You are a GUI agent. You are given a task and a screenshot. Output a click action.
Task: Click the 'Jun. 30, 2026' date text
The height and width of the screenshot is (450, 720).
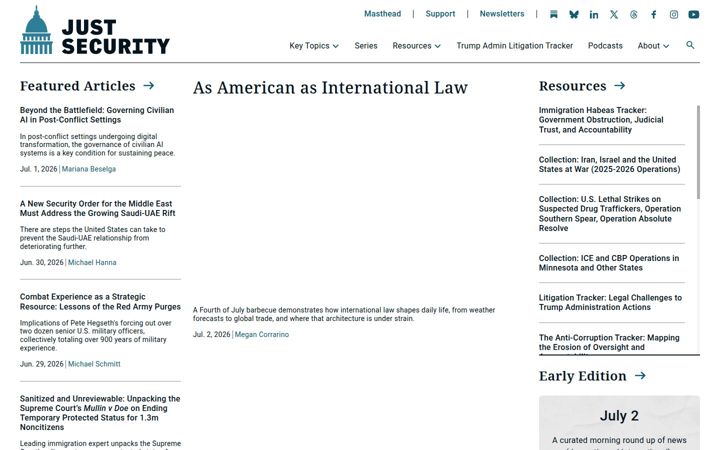coord(41,263)
